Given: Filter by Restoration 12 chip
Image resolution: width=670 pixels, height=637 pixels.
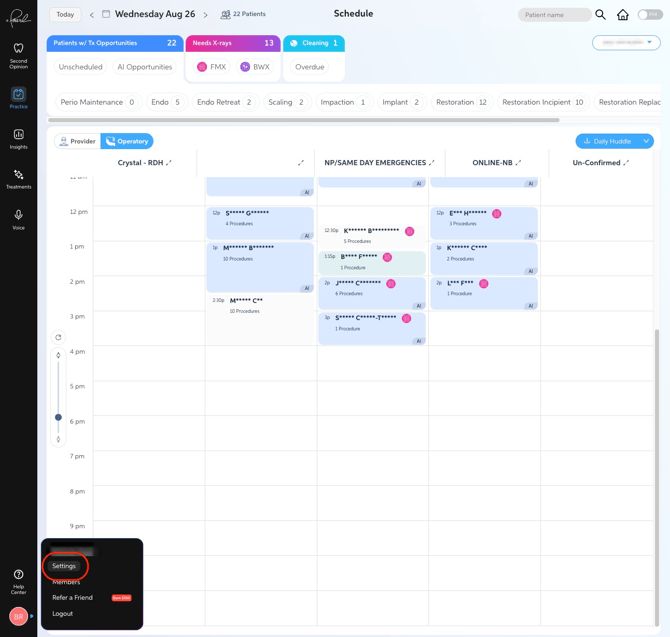Looking at the screenshot, I should coord(461,103).
